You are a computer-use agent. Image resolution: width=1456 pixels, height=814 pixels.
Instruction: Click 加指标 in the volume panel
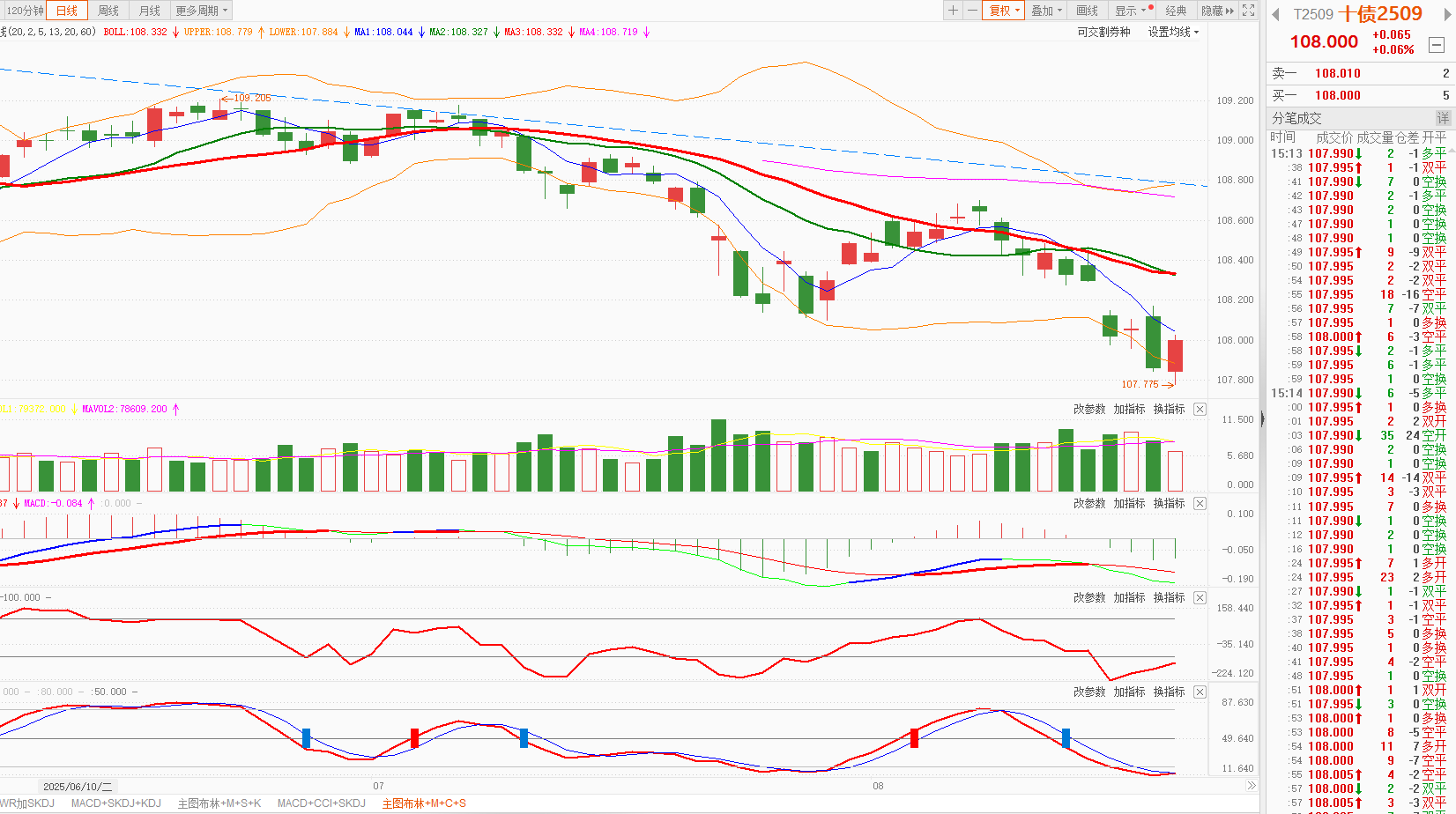(1129, 409)
